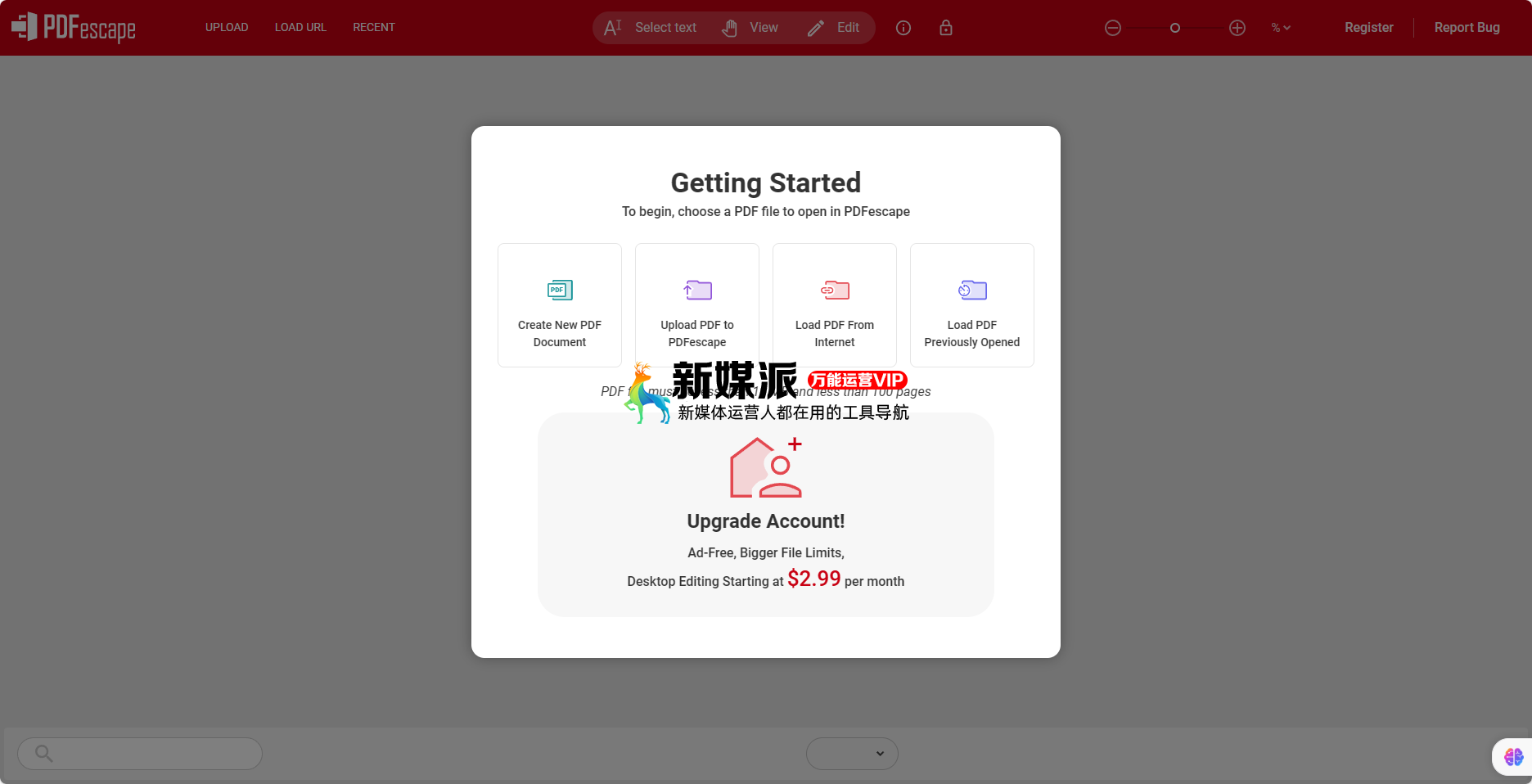The width and height of the screenshot is (1532, 784).
Task: Click the brain assistant icon
Action: (1513, 757)
